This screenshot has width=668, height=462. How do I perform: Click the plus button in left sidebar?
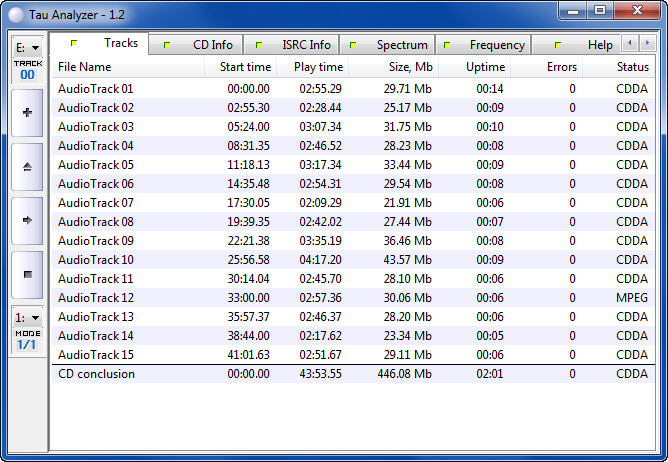coord(27,112)
